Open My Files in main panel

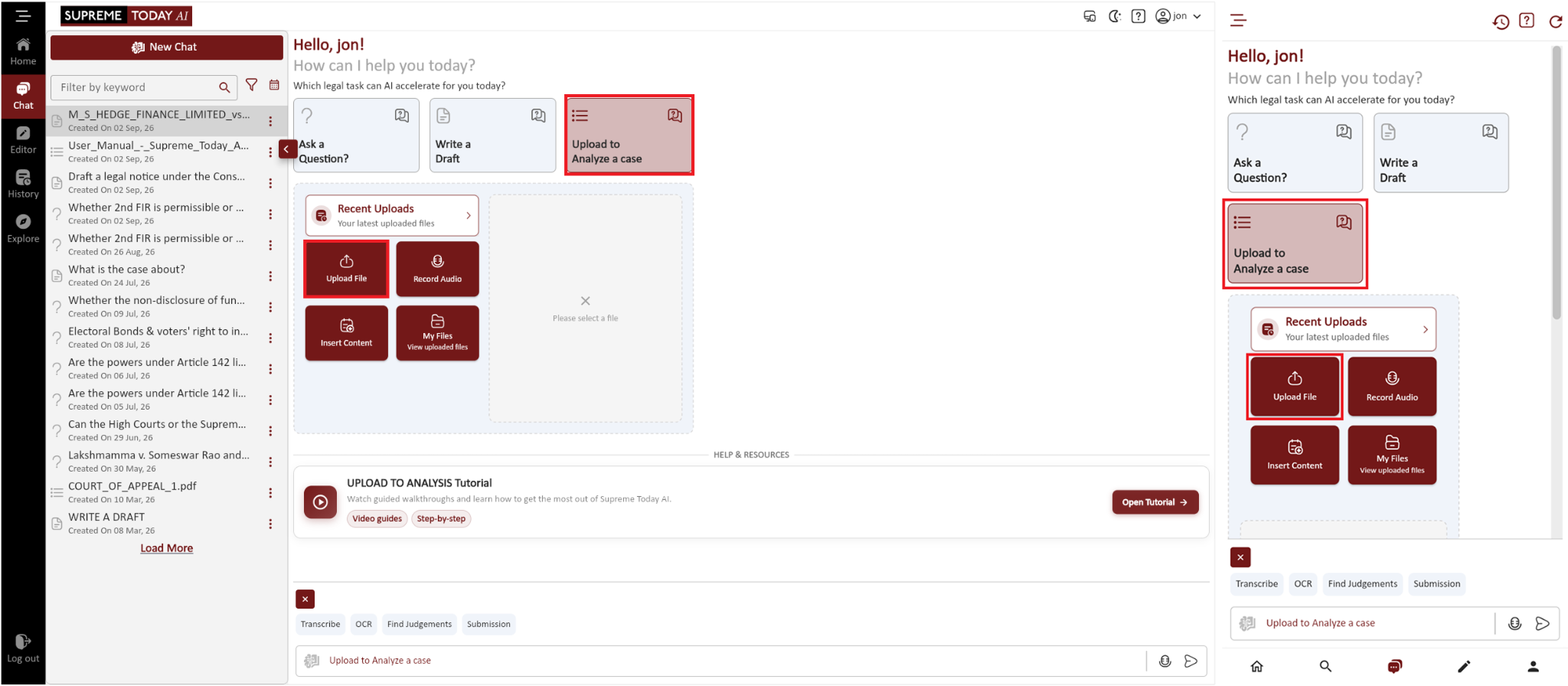pos(437,333)
